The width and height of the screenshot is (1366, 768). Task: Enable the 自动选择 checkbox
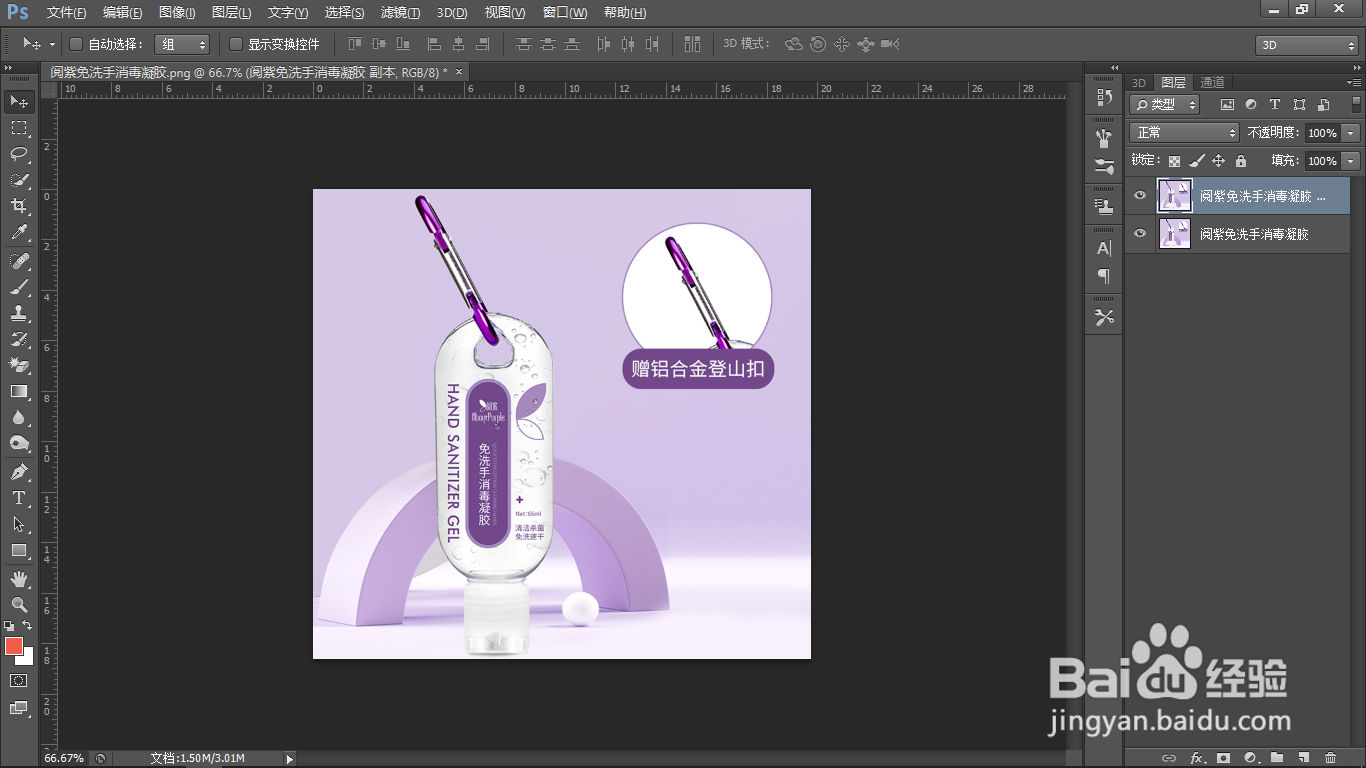pos(75,44)
